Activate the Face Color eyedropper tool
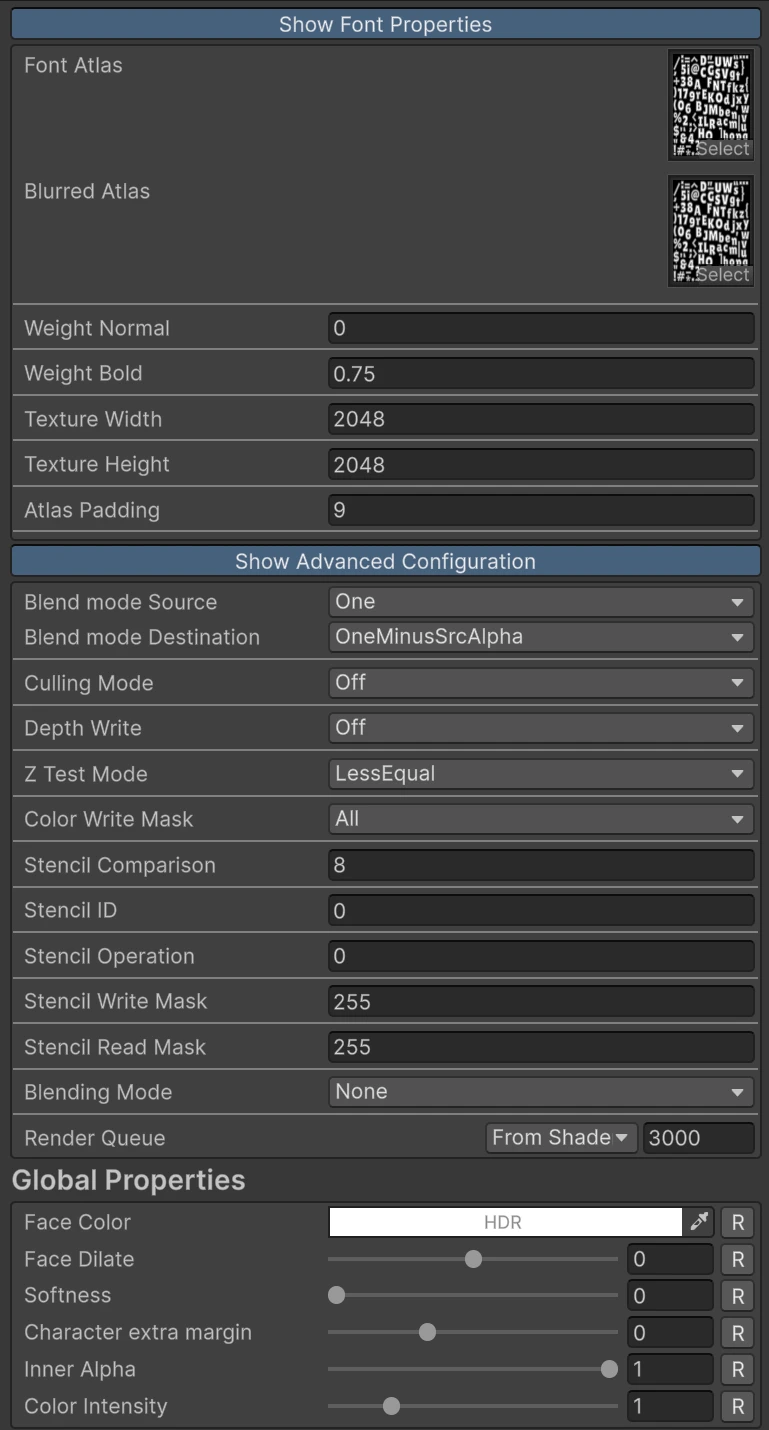 click(x=699, y=1222)
